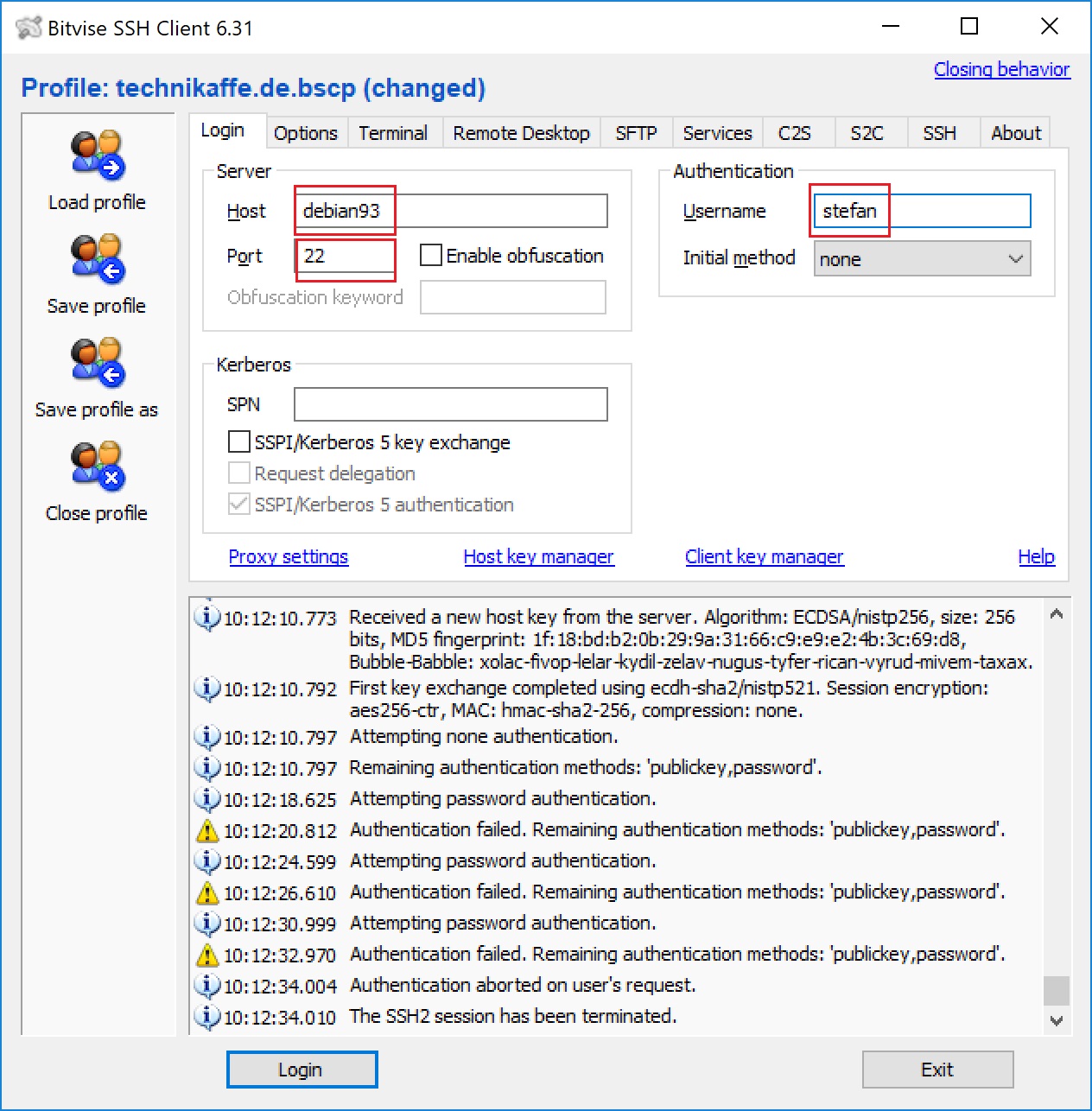1092x1111 pixels.
Task: Click the Save profile as icon
Action: point(98,362)
